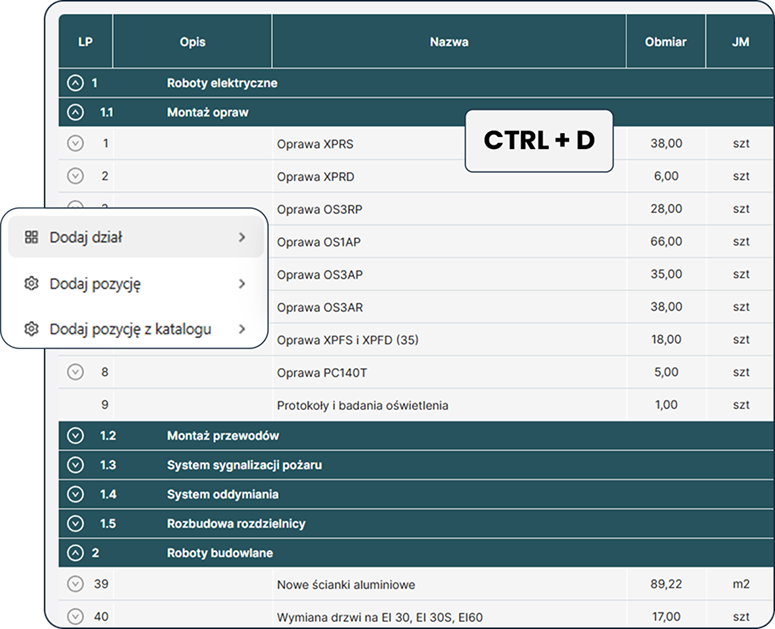Screen dimensions: 775x629
Task: Click the circled chevron icon on row 8 Oprawa PC140T
Action: coord(75,372)
